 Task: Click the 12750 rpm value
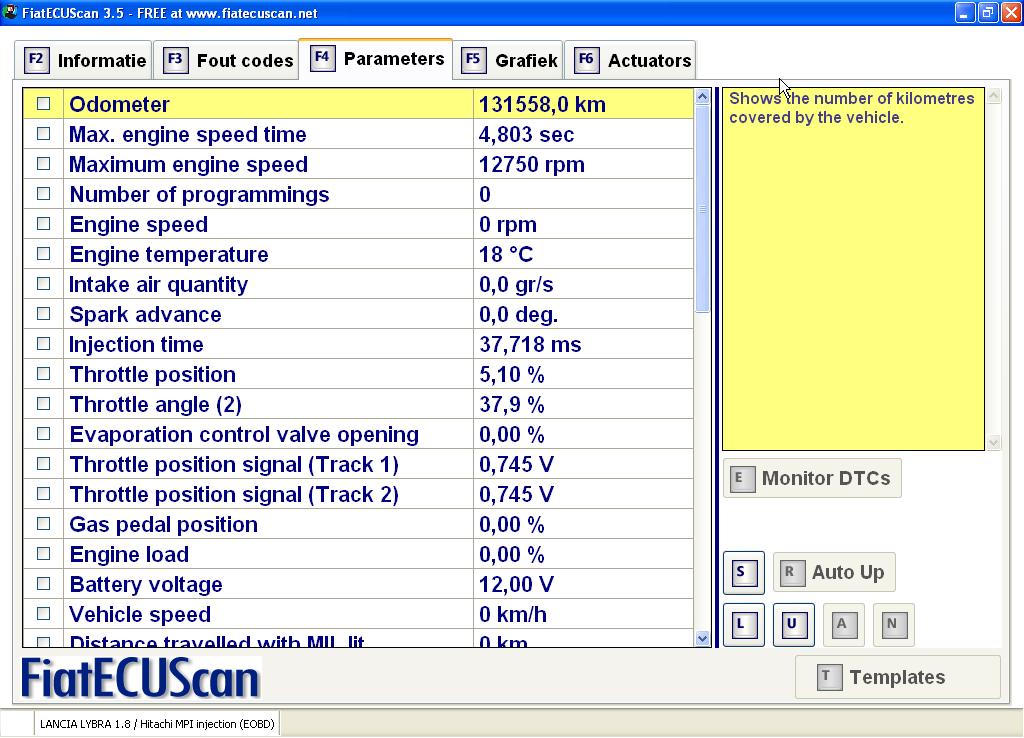click(532, 165)
